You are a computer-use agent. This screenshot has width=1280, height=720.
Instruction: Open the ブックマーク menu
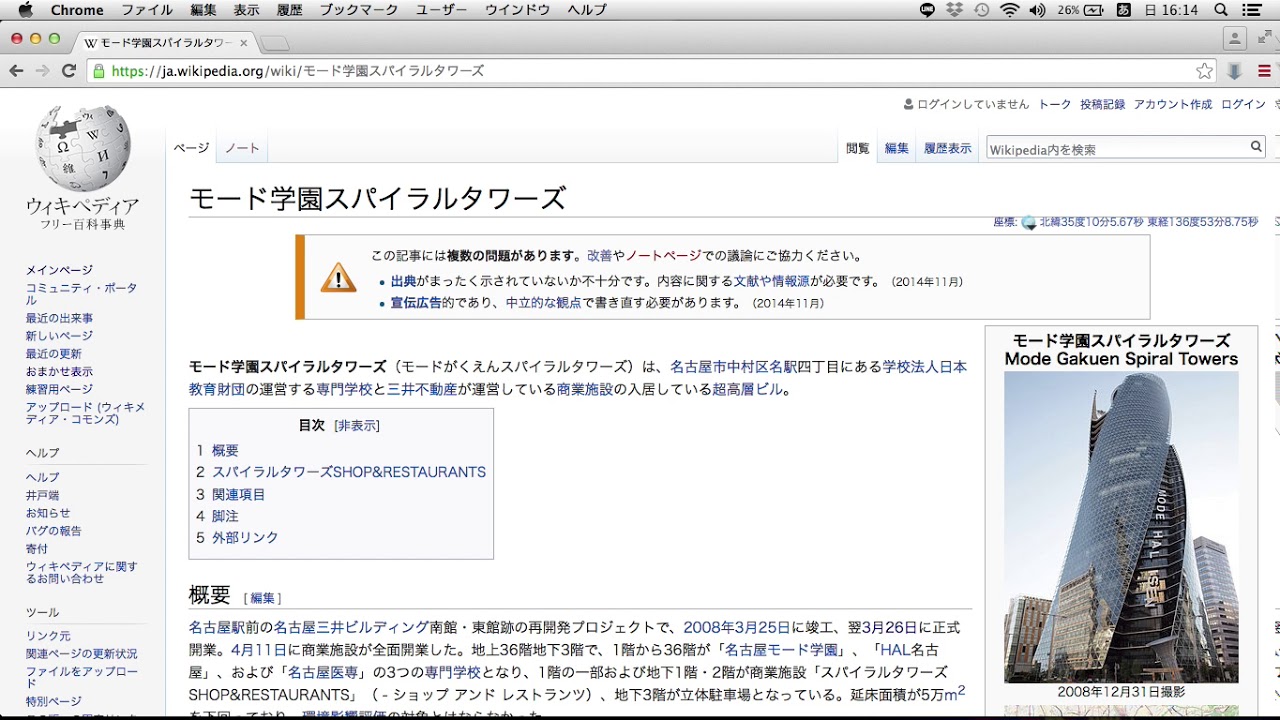tap(359, 10)
